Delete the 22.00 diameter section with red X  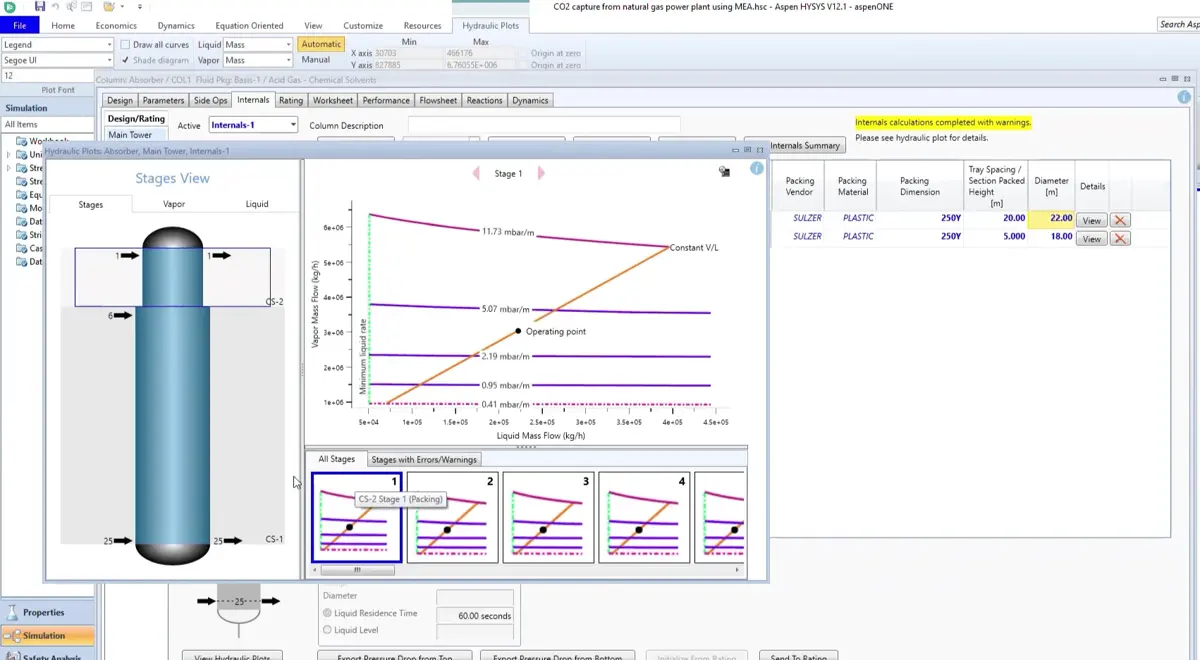[x=1120, y=220]
